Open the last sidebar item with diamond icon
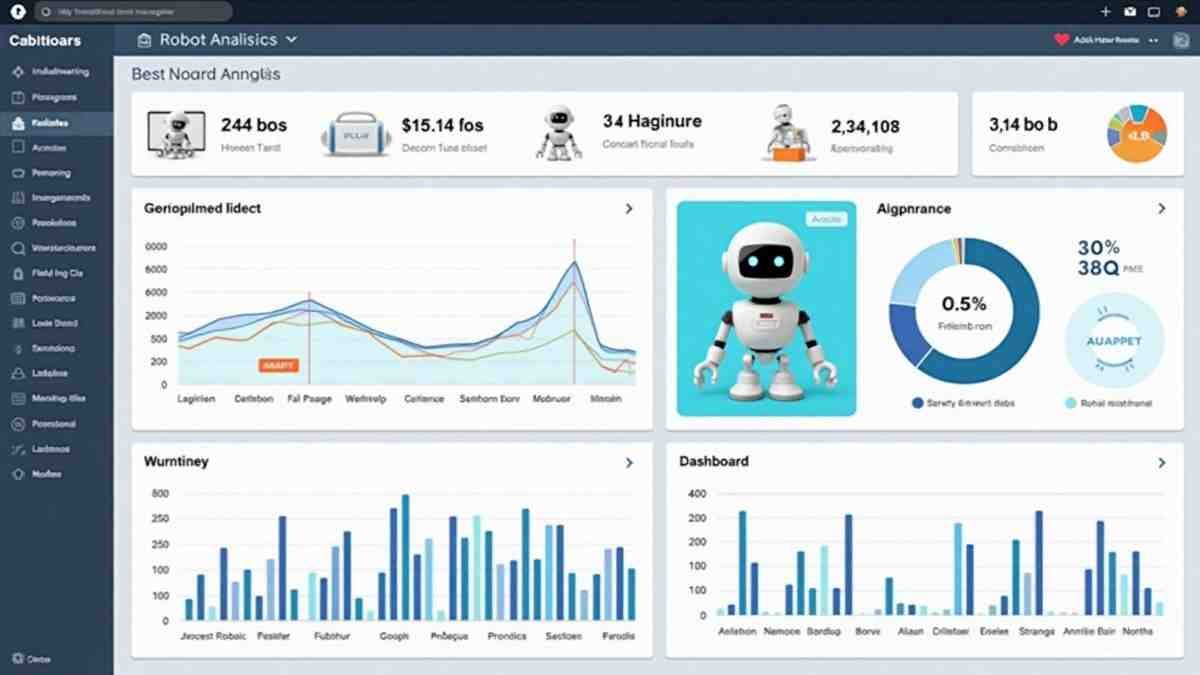This screenshot has width=1200, height=675. (56, 474)
